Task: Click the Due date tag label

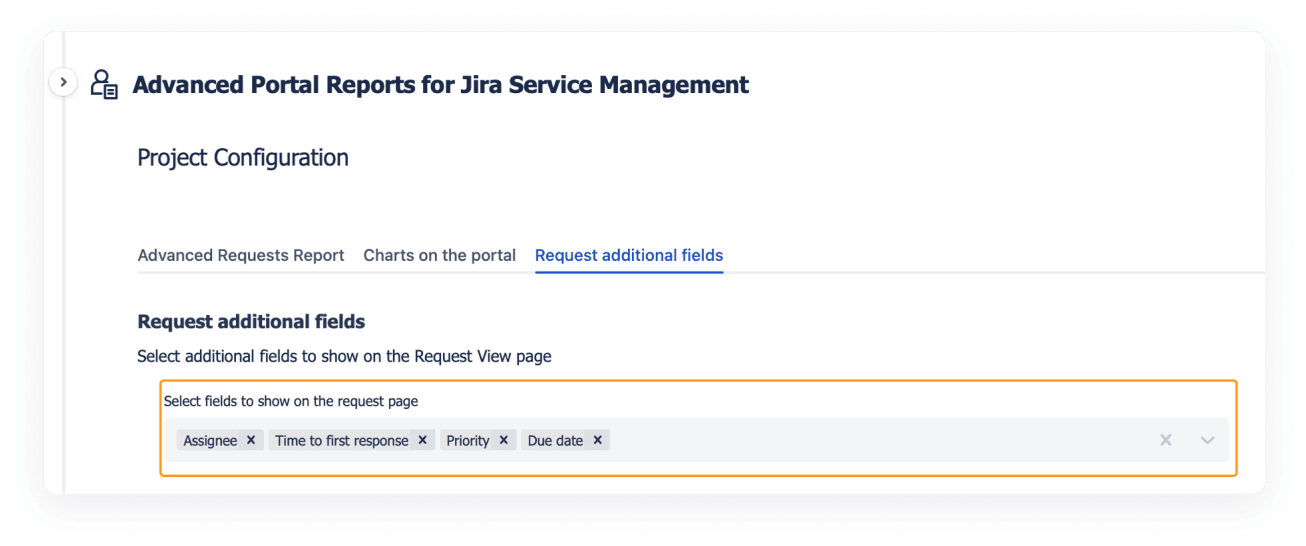Action: coord(555,441)
